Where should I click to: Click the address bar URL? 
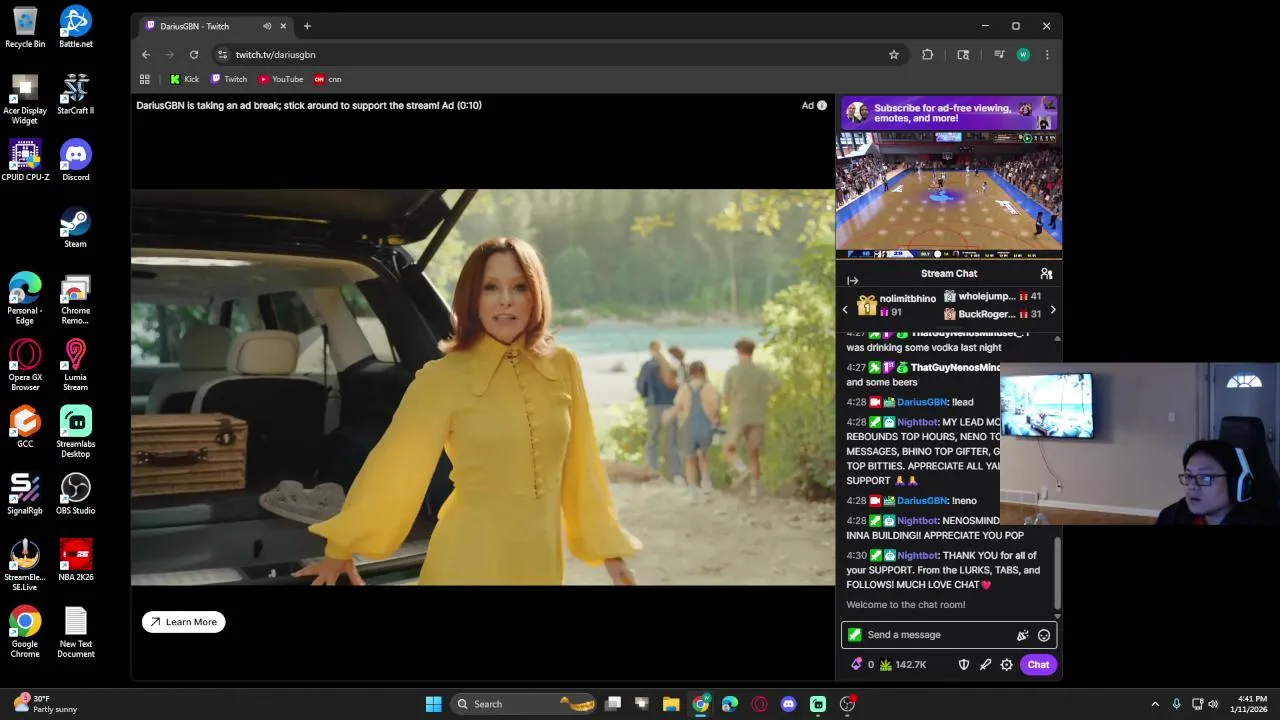[x=275, y=55]
